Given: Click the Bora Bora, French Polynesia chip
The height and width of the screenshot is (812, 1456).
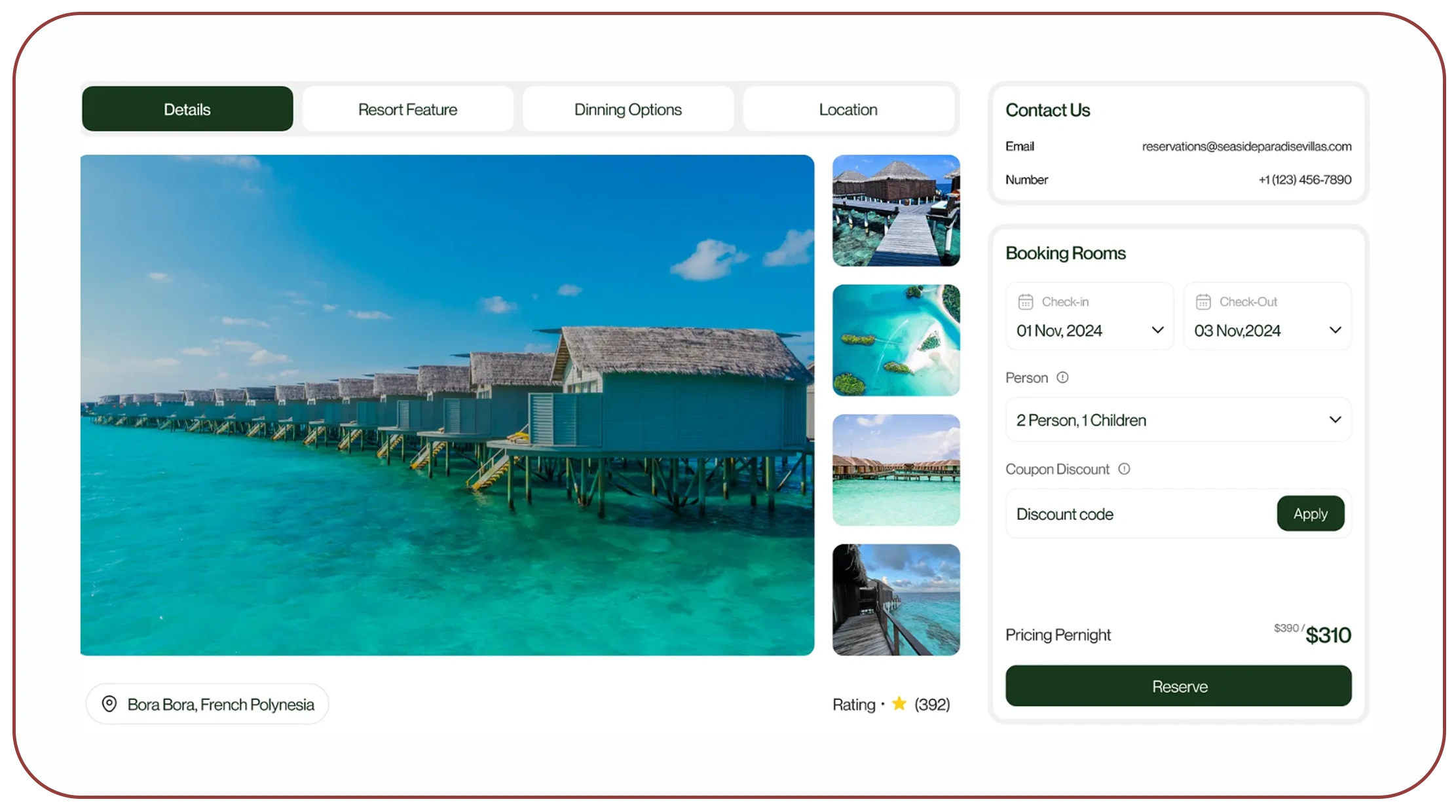Looking at the screenshot, I should click(x=207, y=704).
